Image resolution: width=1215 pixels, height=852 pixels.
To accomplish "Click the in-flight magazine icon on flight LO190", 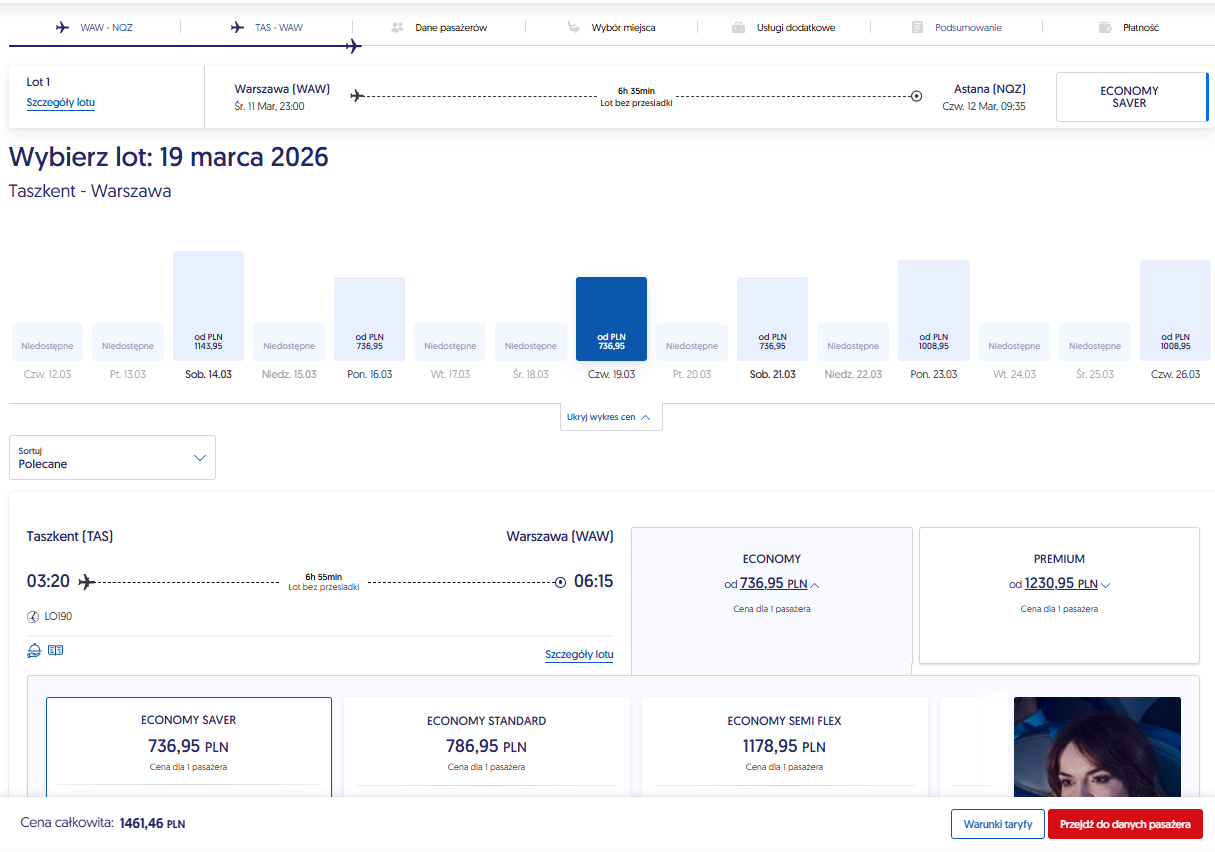I will point(55,650).
